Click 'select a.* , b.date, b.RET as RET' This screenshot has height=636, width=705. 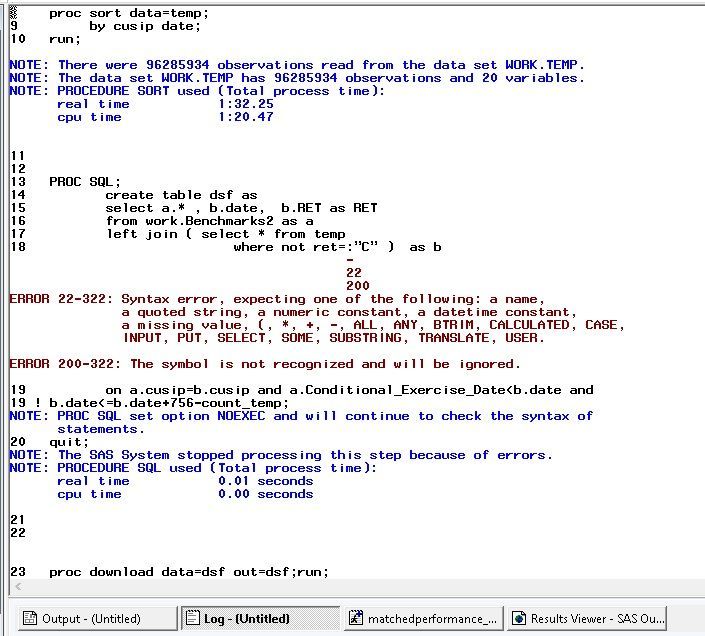tap(241, 208)
